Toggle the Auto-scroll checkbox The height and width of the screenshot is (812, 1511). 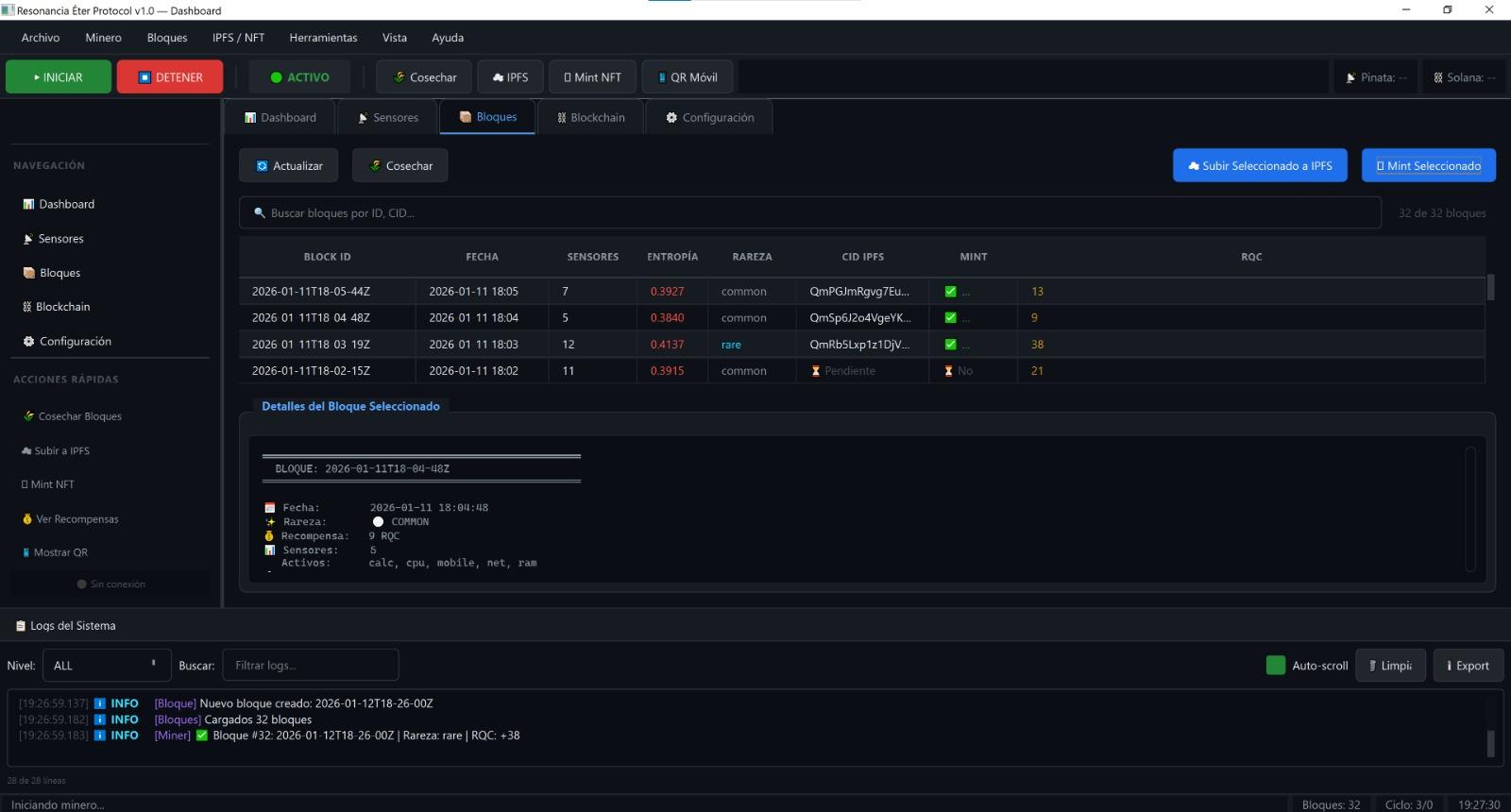coord(1275,666)
